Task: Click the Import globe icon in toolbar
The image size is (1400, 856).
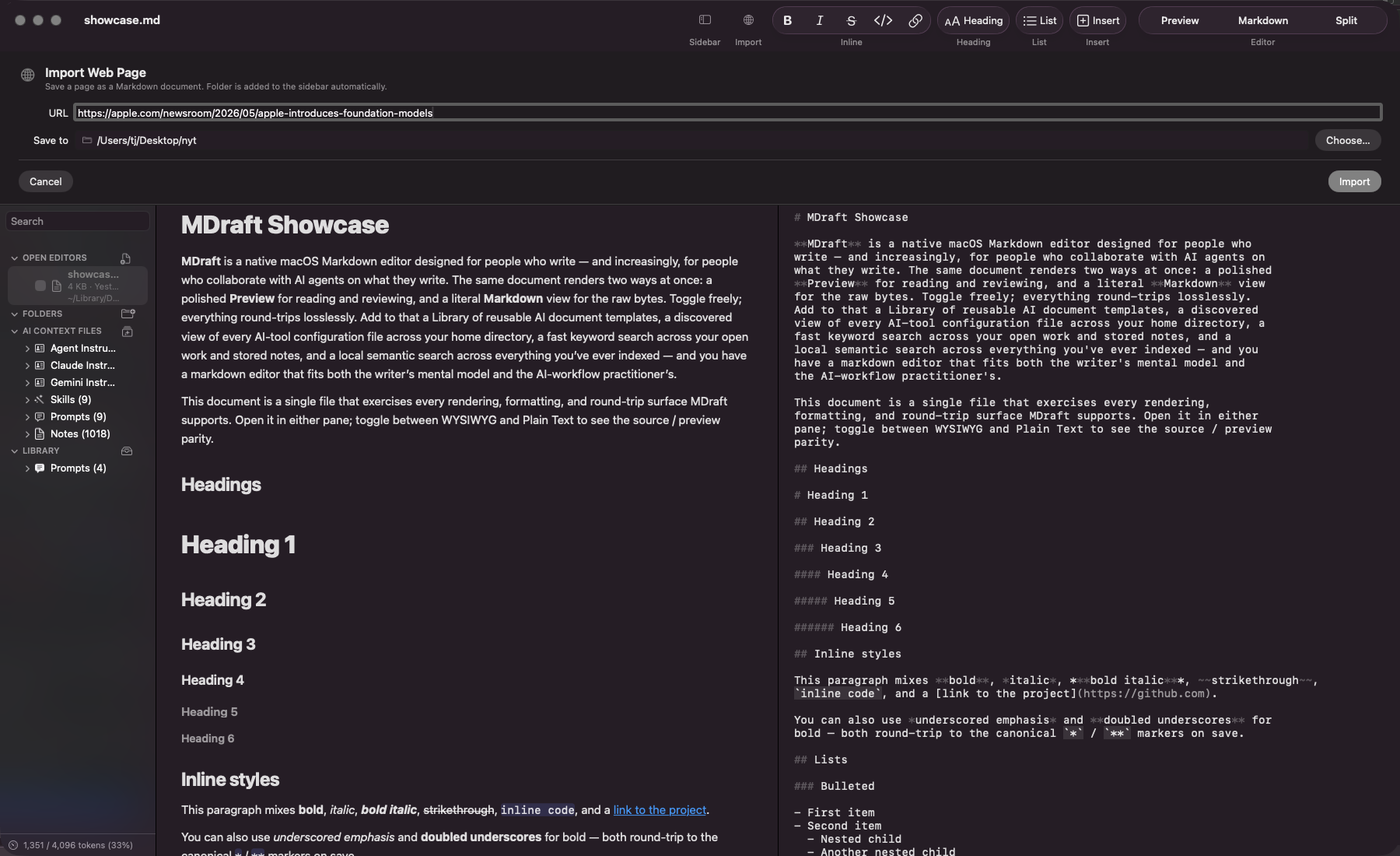Action: click(x=748, y=20)
